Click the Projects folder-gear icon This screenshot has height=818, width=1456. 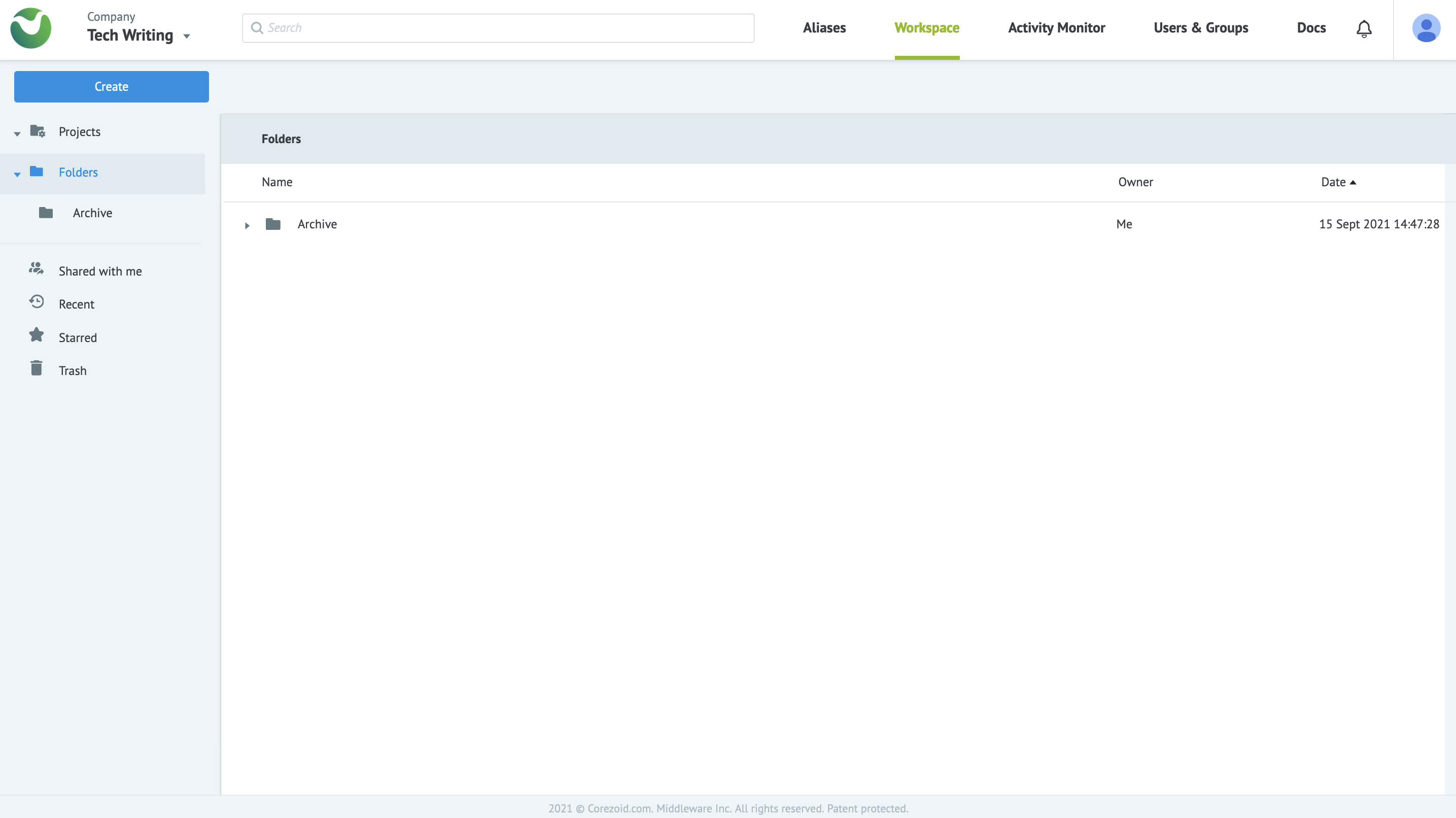tap(38, 131)
